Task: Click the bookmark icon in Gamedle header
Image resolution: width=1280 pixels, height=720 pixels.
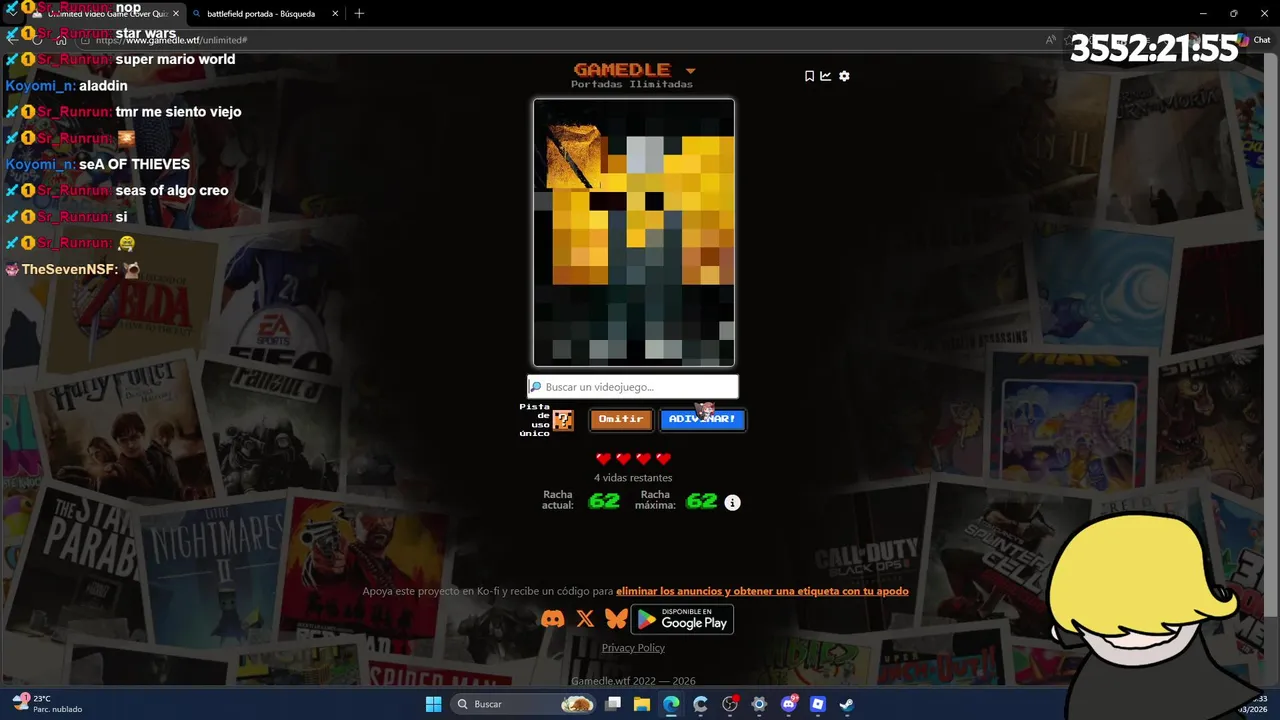Action: coord(809,76)
